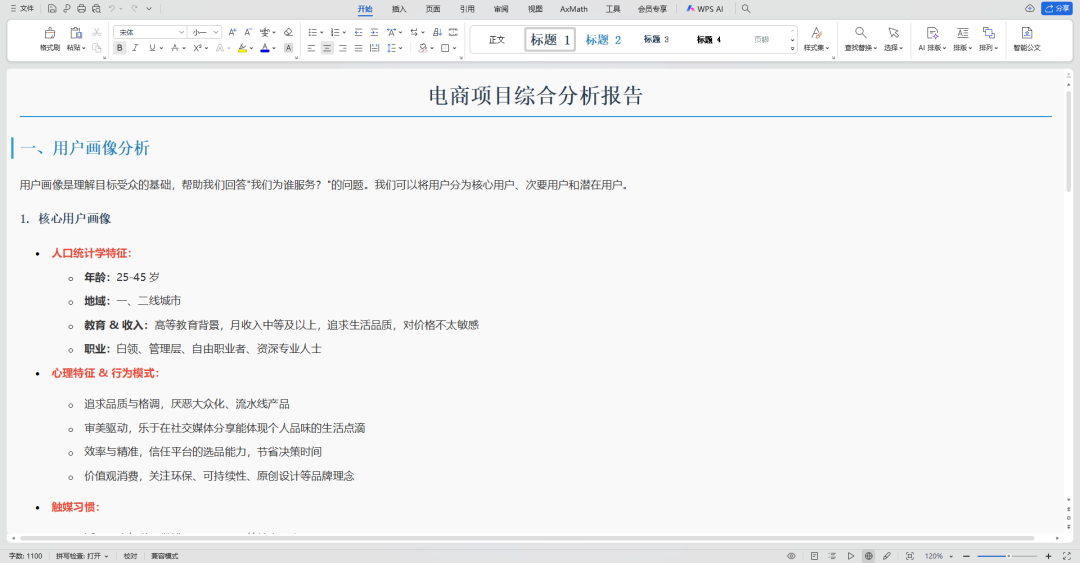Open WPS AI

coord(705,9)
